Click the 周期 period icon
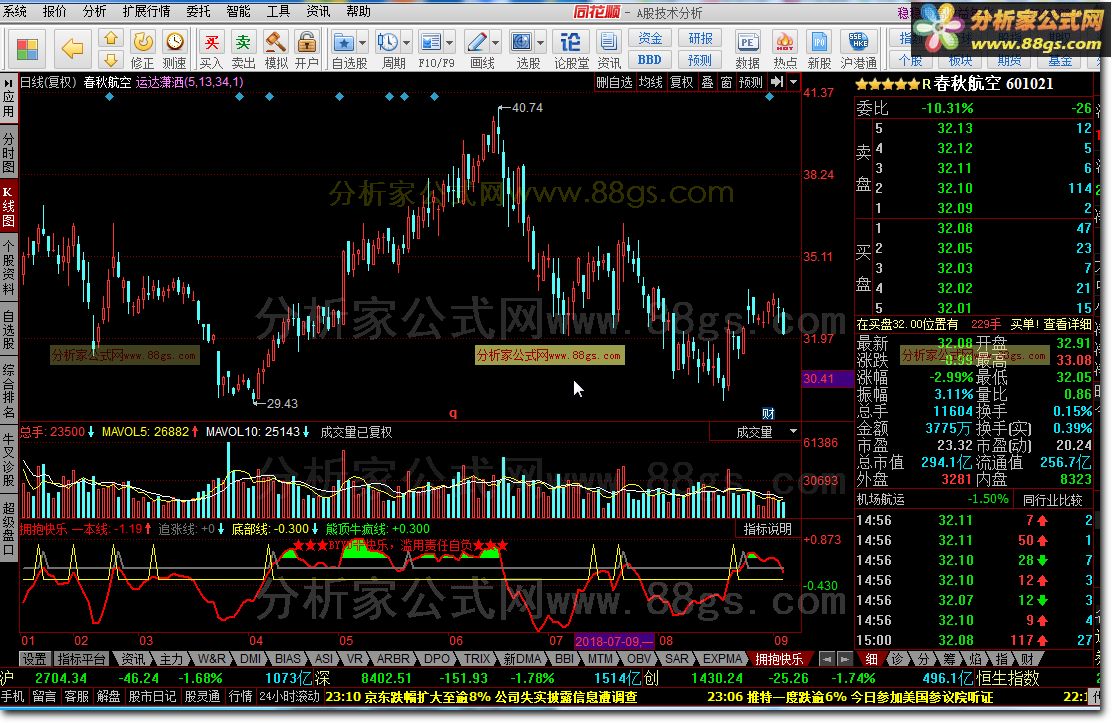1113x723 pixels. point(388,42)
